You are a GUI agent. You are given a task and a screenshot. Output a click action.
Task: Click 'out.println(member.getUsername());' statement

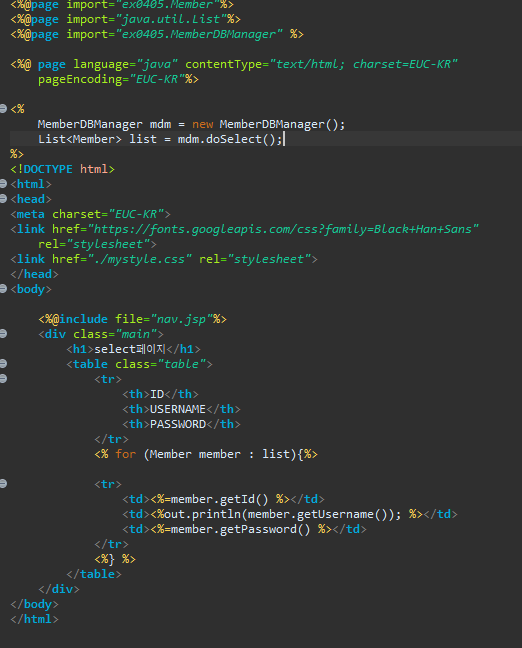(x=283, y=514)
